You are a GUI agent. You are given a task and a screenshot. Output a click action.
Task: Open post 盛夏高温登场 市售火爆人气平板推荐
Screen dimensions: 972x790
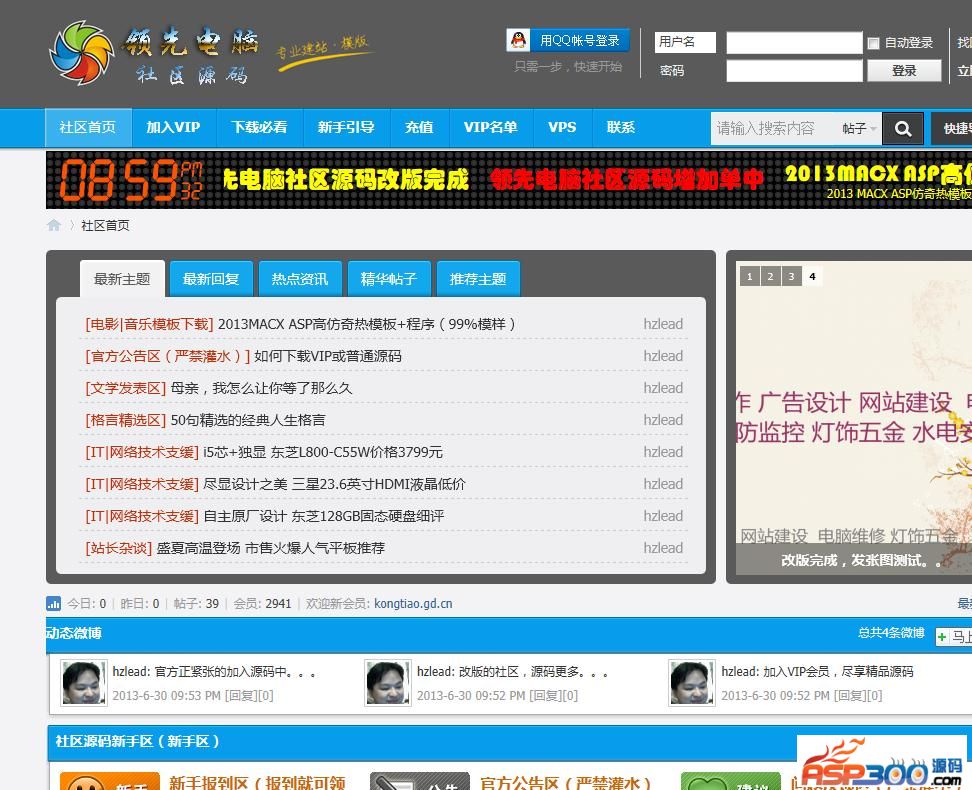270,548
